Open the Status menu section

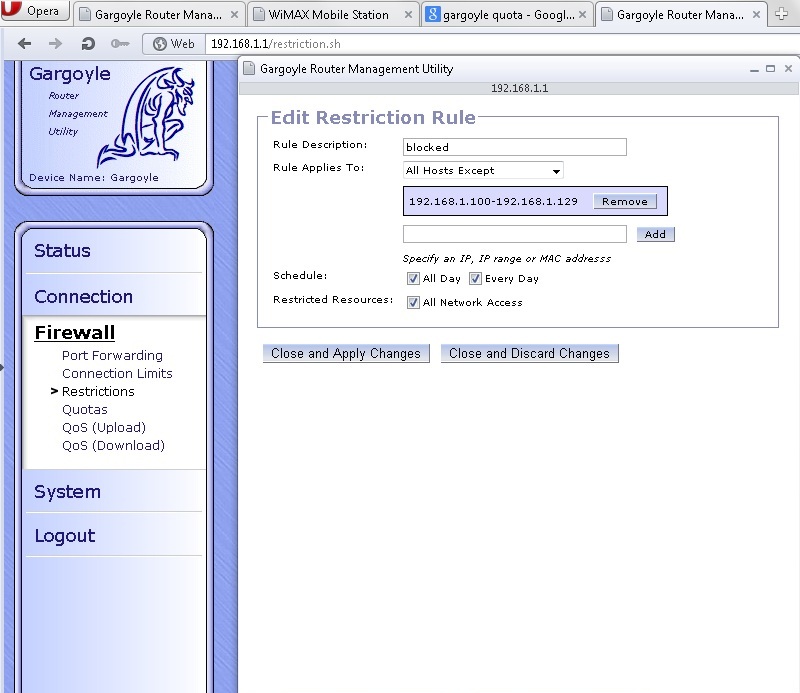pos(62,251)
